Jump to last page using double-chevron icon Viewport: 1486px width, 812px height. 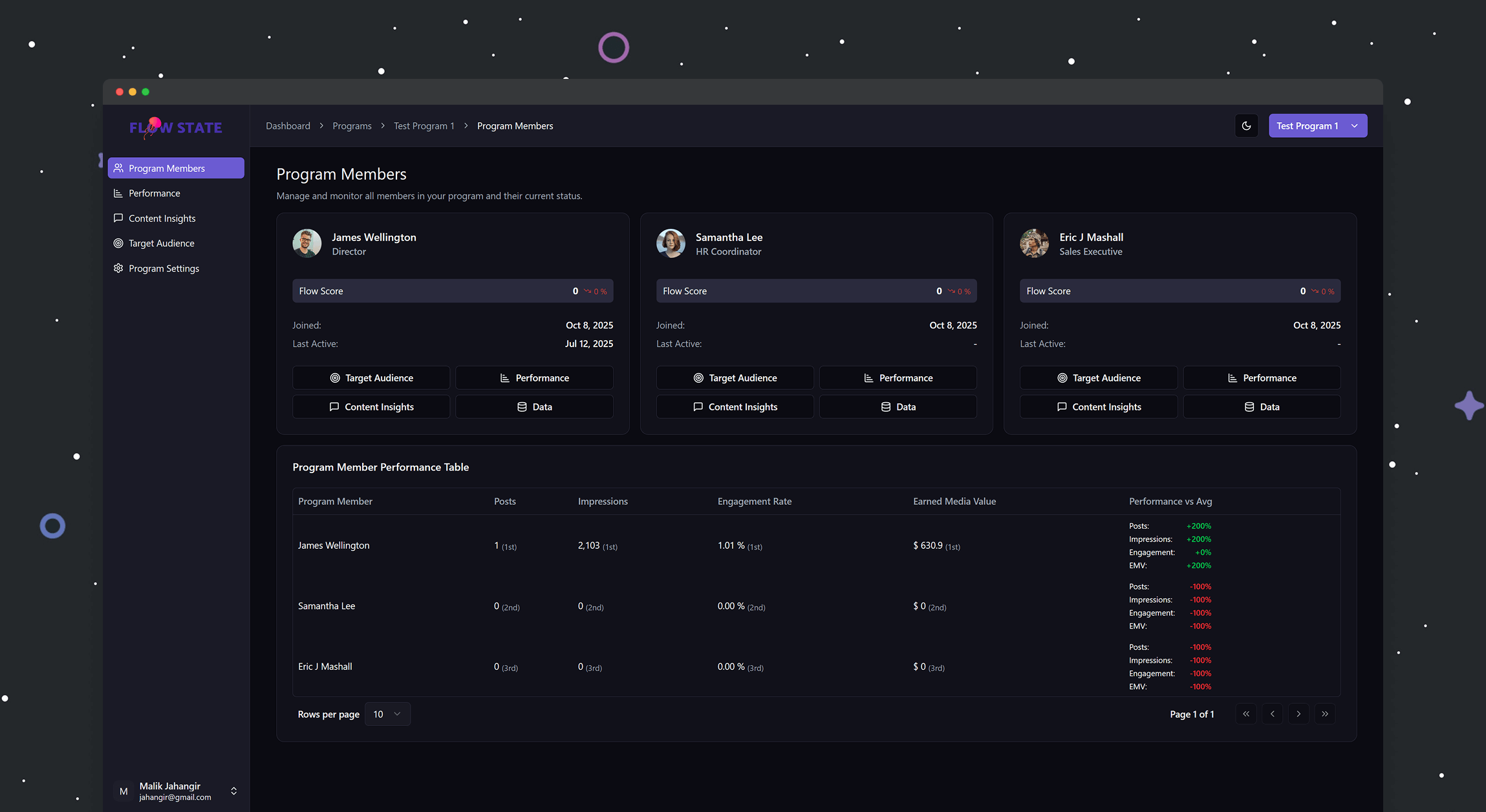pos(1324,714)
